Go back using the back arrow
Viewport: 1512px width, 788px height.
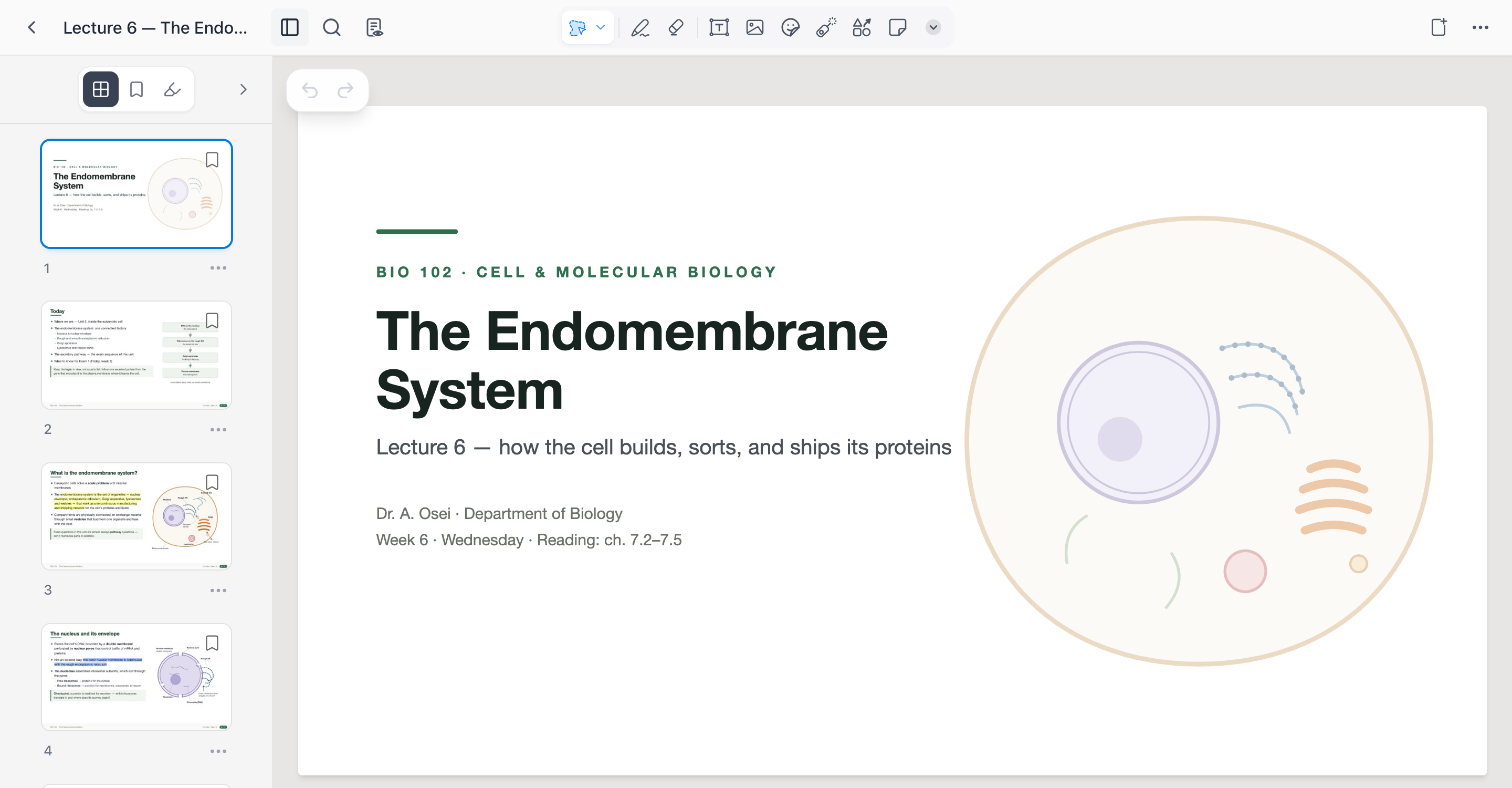32,28
